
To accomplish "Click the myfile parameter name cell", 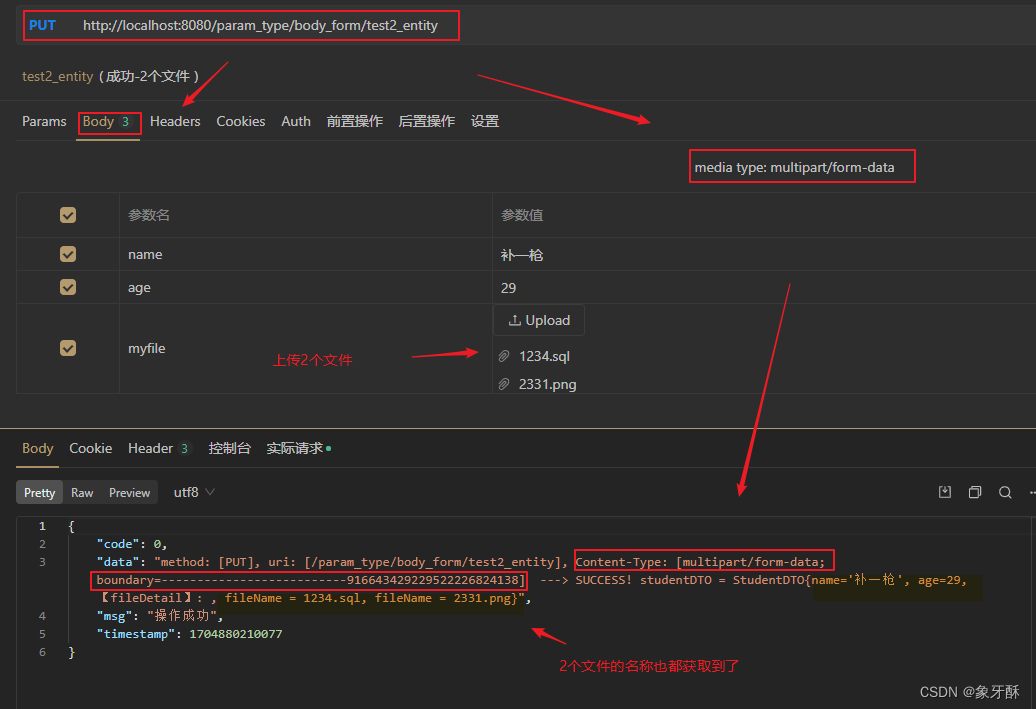I will [305, 348].
